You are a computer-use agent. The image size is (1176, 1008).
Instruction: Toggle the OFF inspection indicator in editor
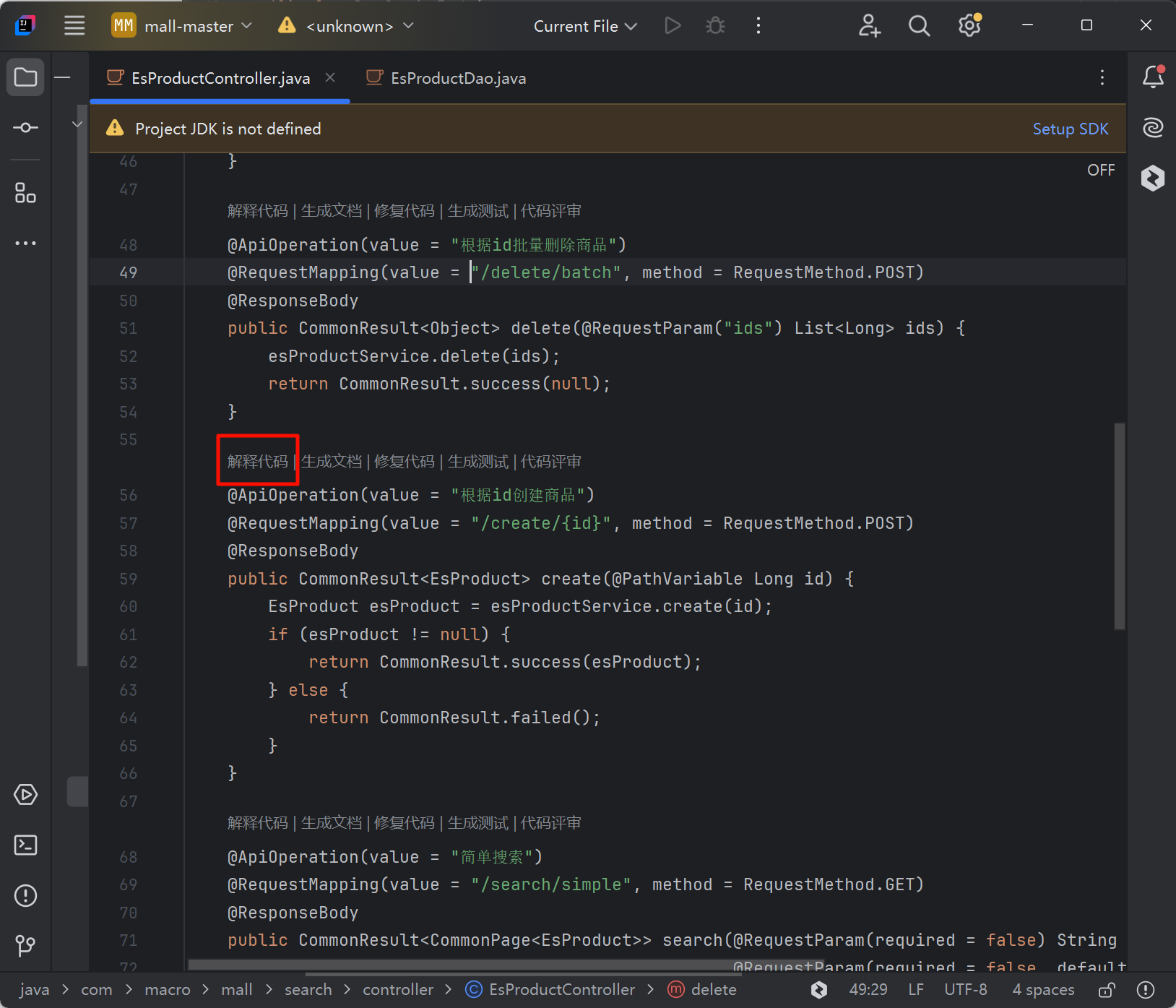[x=1100, y=171]
